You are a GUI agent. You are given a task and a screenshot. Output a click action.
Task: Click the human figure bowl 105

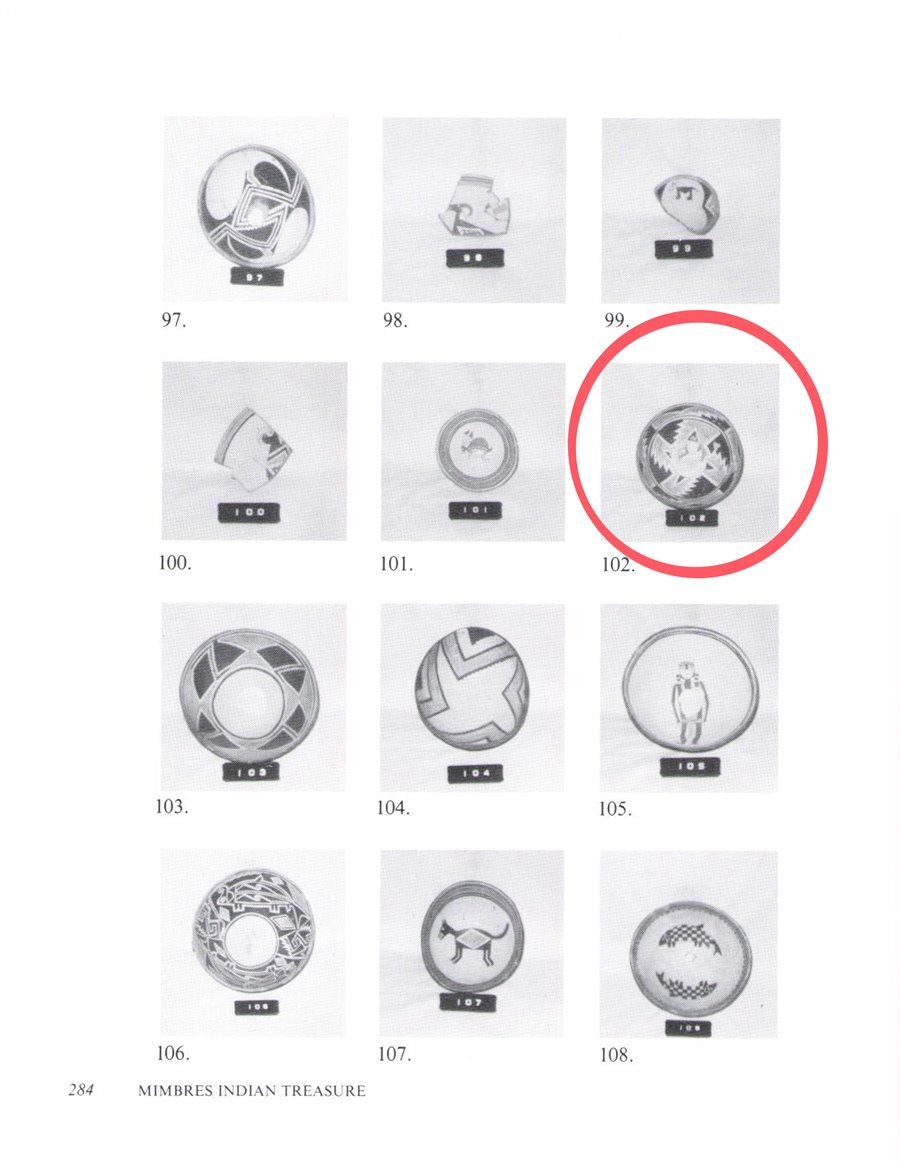point(689,698)
